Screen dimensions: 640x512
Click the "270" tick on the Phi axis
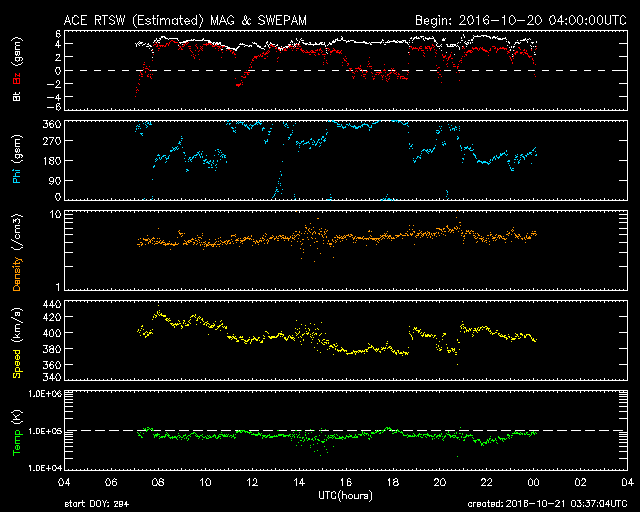(x=52, y=141)
